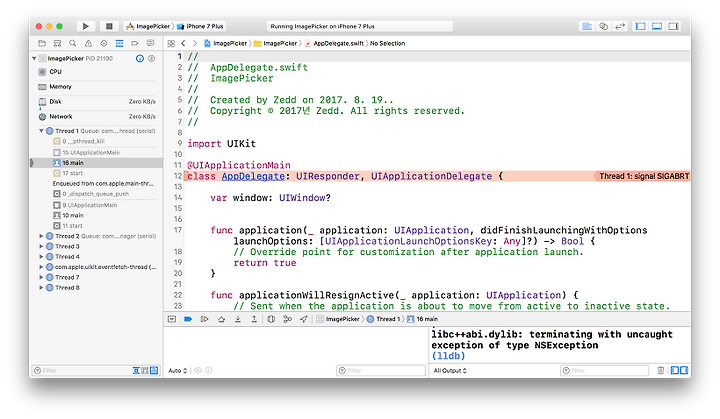Click the Thread 1: signal SIGABRT annotation
720x419 pixels.
(642, 176)
